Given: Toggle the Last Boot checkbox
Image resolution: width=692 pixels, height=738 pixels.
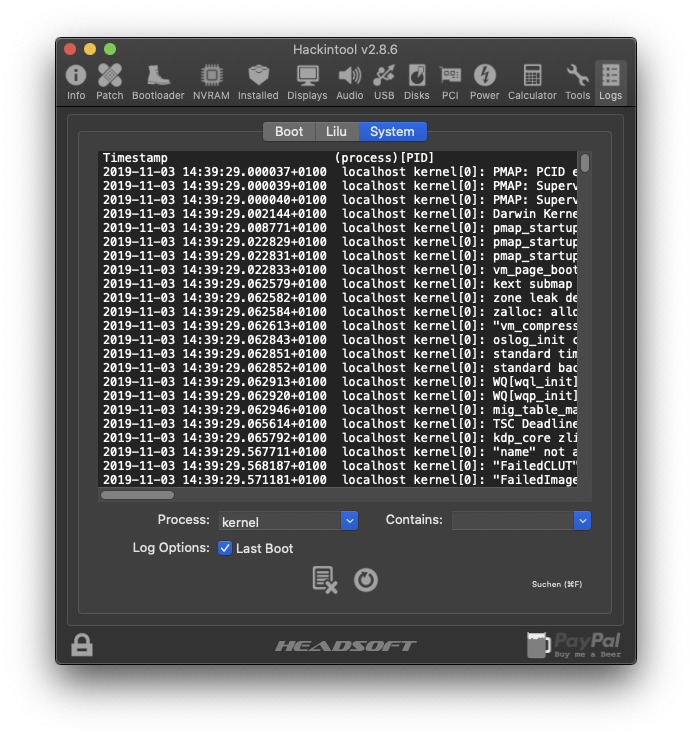Looking at the screenshot, I should pyautogui.click(x=225, y=548).
